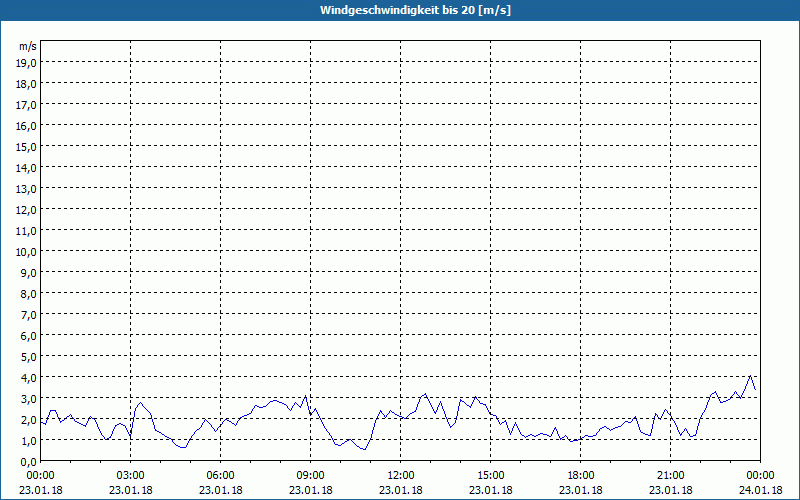Click the 03:00 time axis label
This screenshot has height=500, width=800.
pyautogui.click(x=131, y=476)
